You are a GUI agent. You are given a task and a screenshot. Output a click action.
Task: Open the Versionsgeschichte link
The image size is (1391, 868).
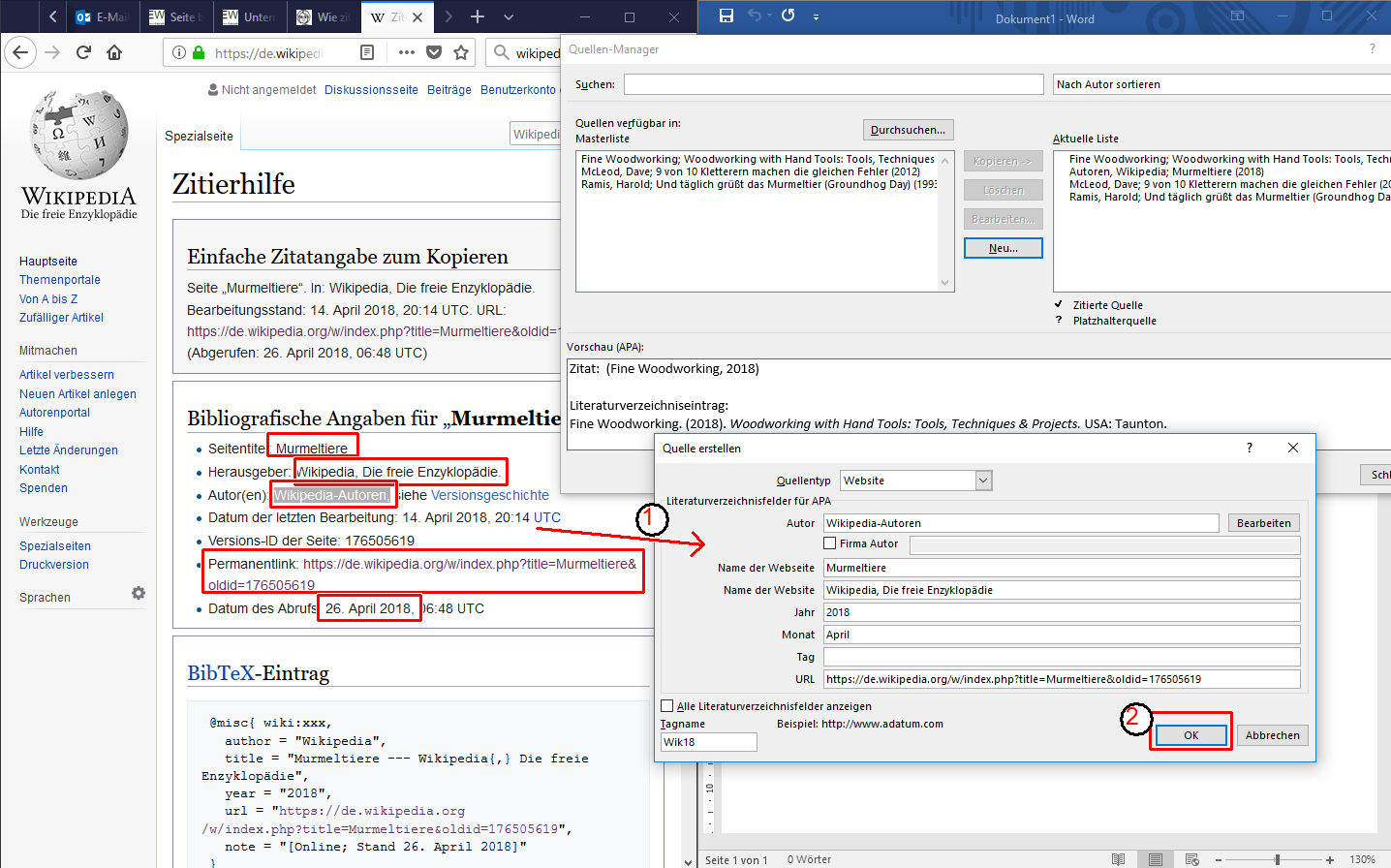point(490,495)
